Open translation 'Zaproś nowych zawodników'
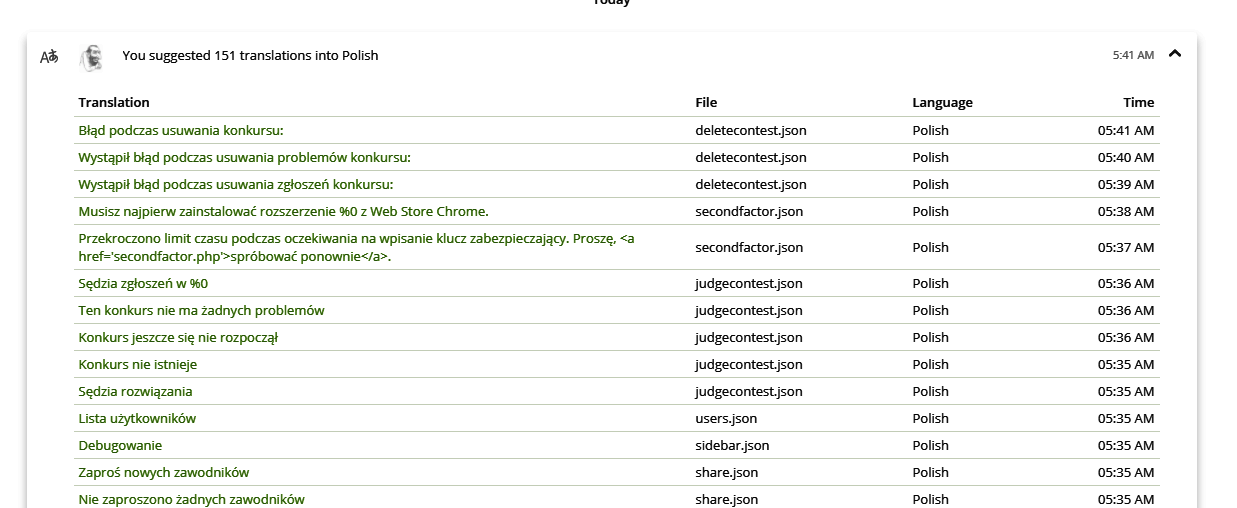 [164, 472]
